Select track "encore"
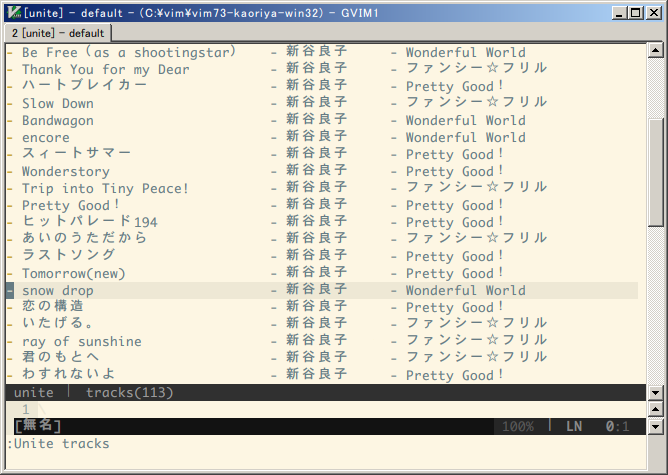 pyautogui.click(x=46, y=138)
